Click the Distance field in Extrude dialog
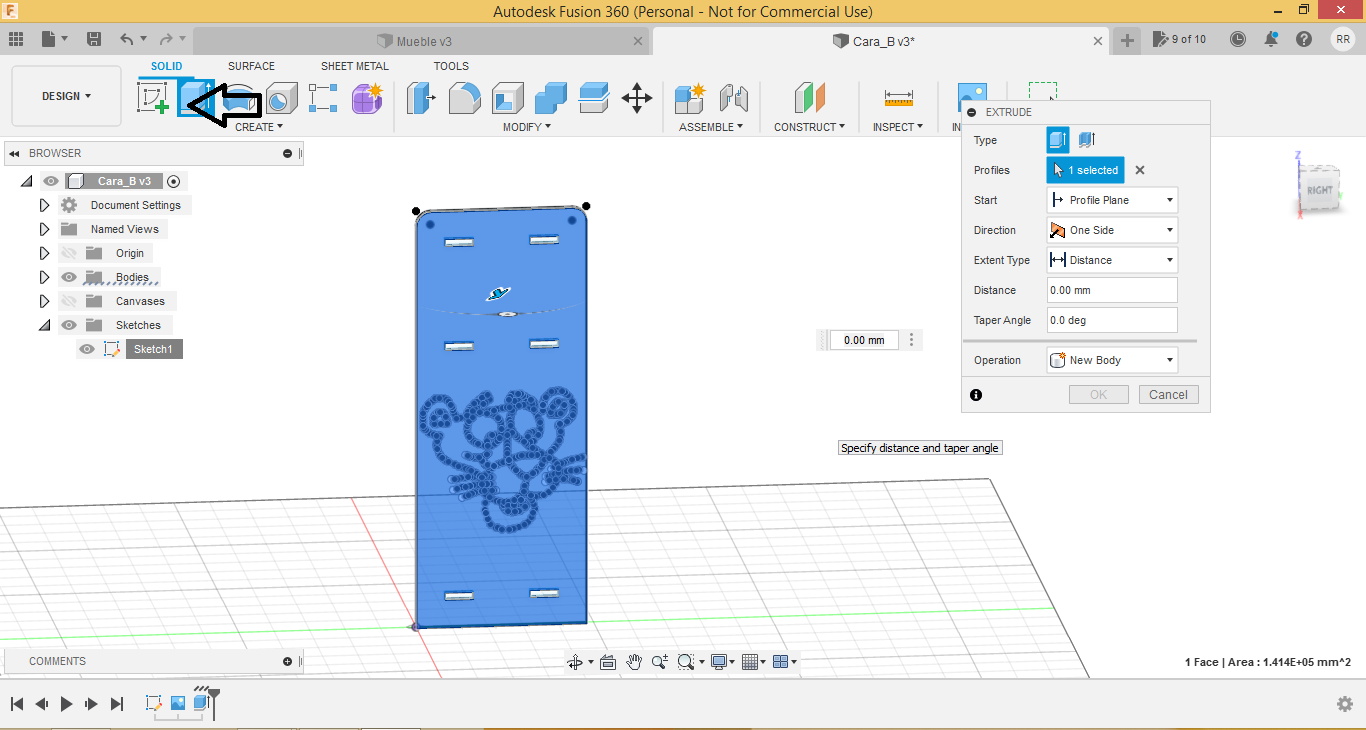Screen dimensions: 1366x730 1112,290
